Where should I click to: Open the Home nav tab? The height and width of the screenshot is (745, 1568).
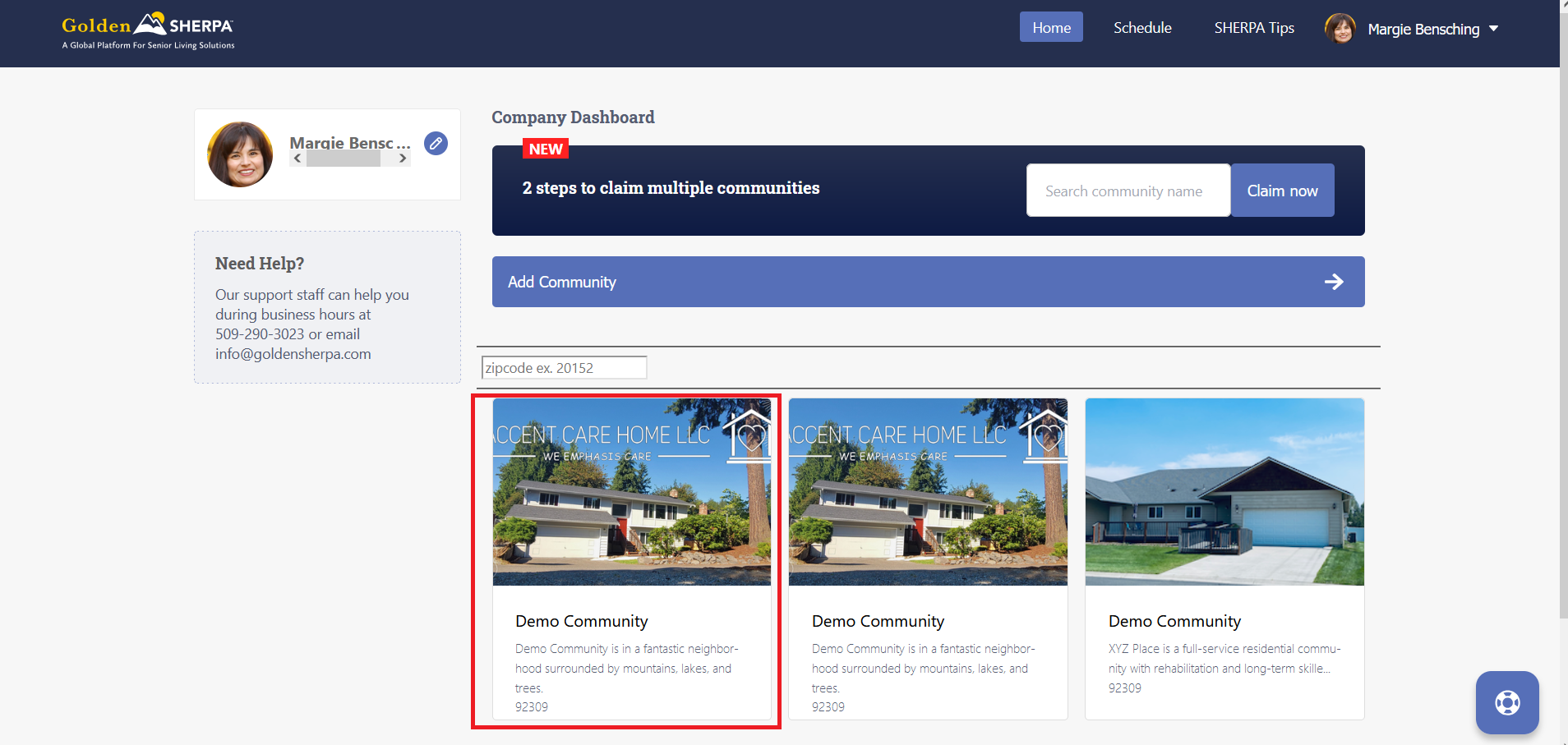coord(1051,27)
